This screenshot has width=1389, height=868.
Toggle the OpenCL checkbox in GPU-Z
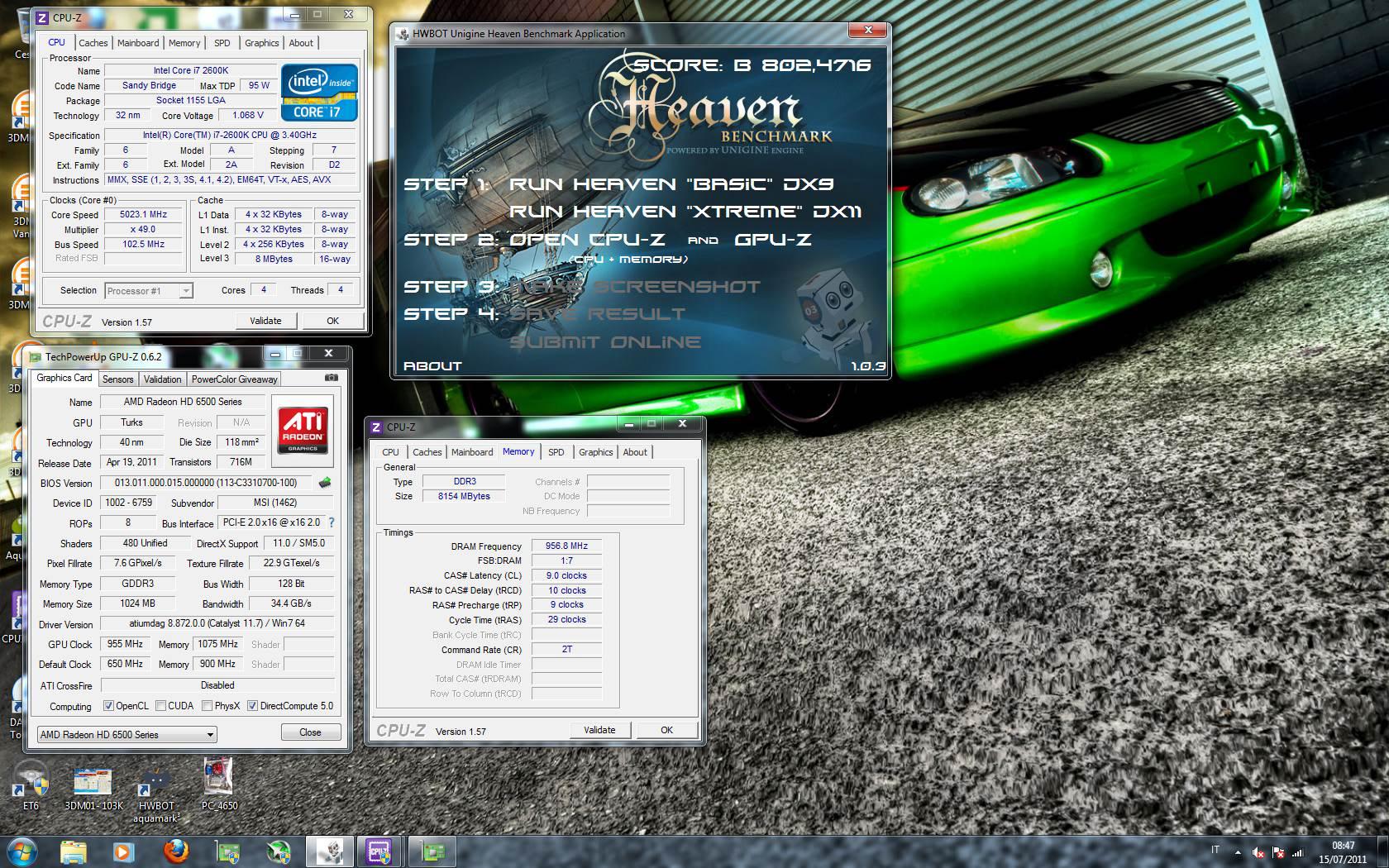108,706
